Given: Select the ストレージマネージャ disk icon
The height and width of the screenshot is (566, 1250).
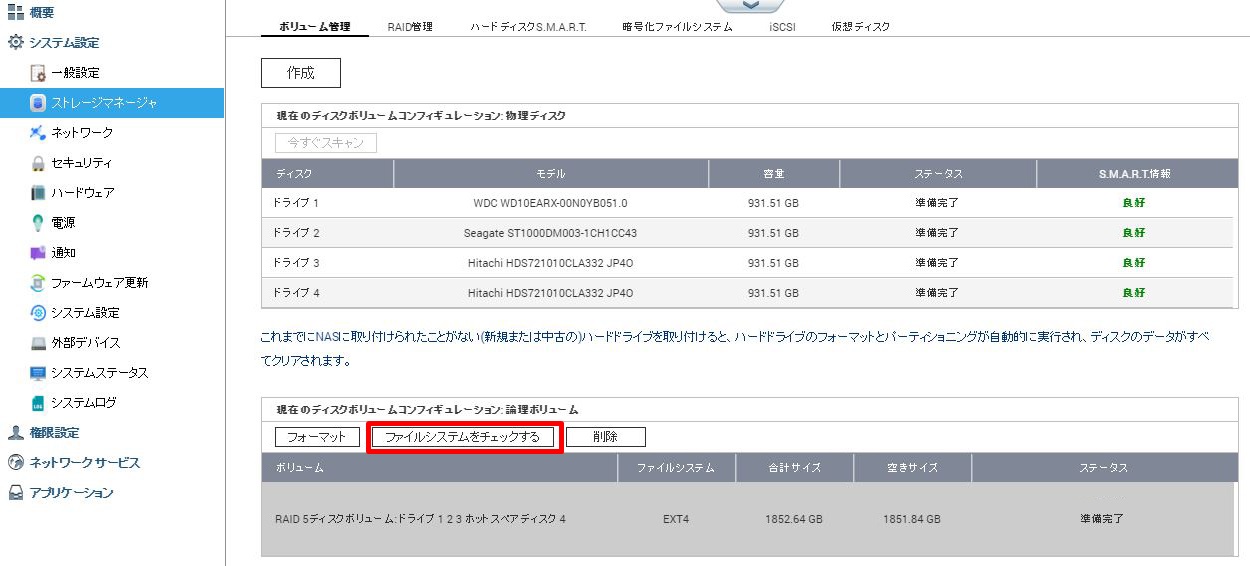Looking at the screenshot, I should [x=38, y=102].
